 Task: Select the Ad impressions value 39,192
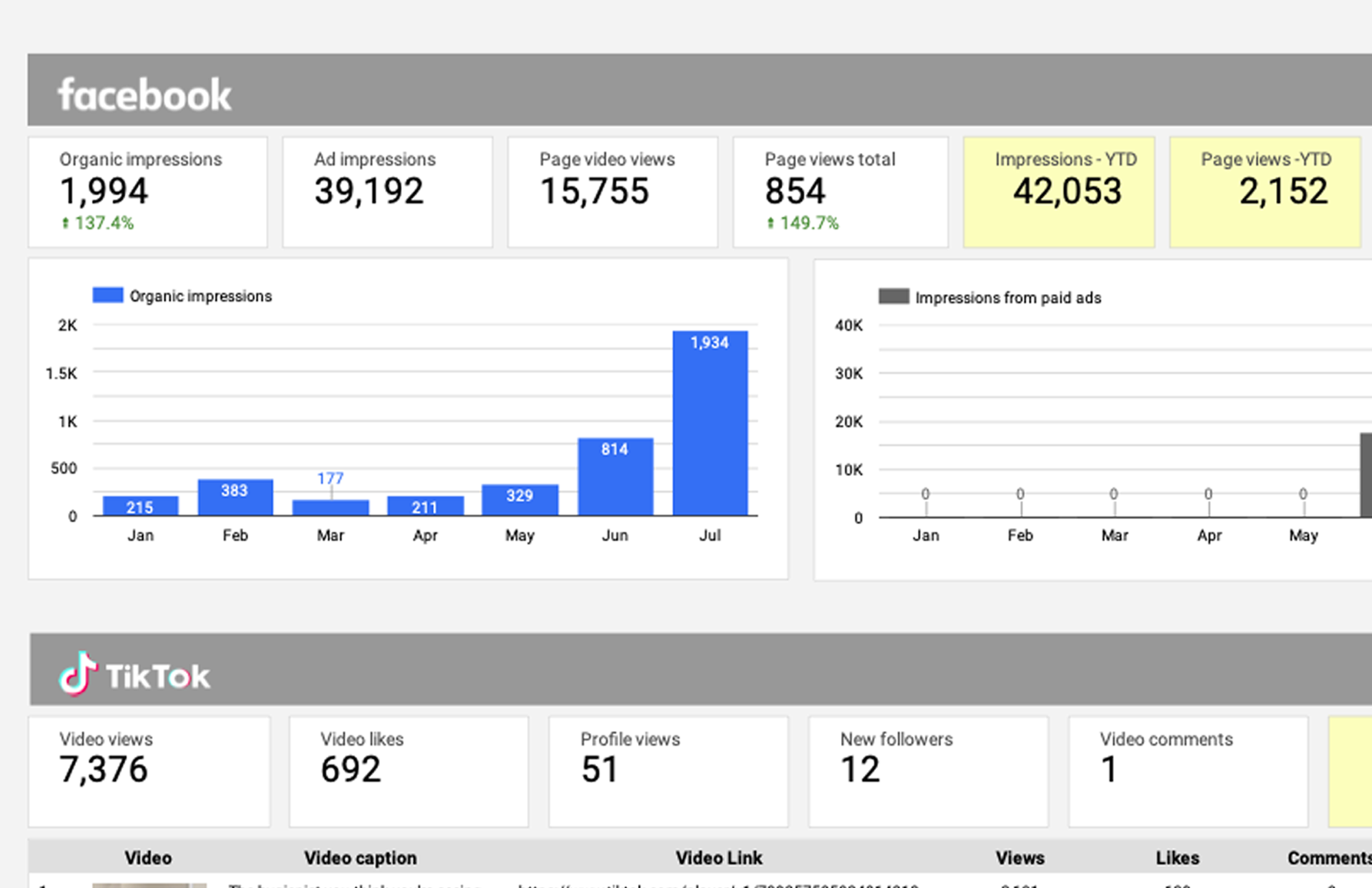[x=369, y=191]
